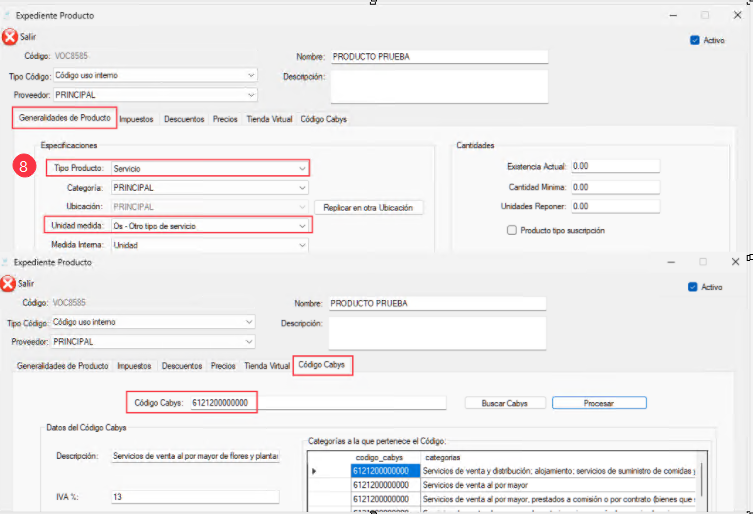Open the highlighted Código Cabys tab

(x=322, y=365)
